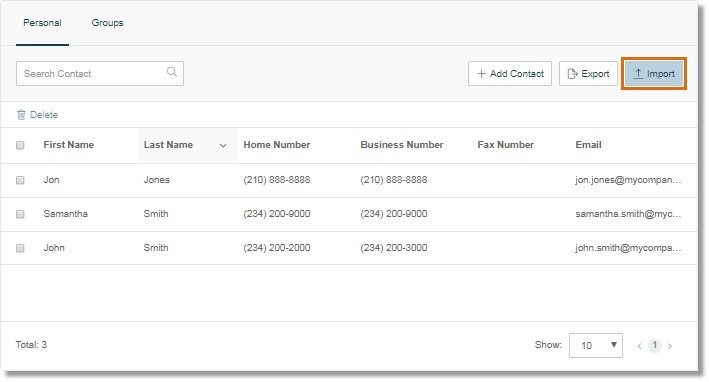The image size is (709, 382).
Task: Click first name Jon
Action: [52, 179]
